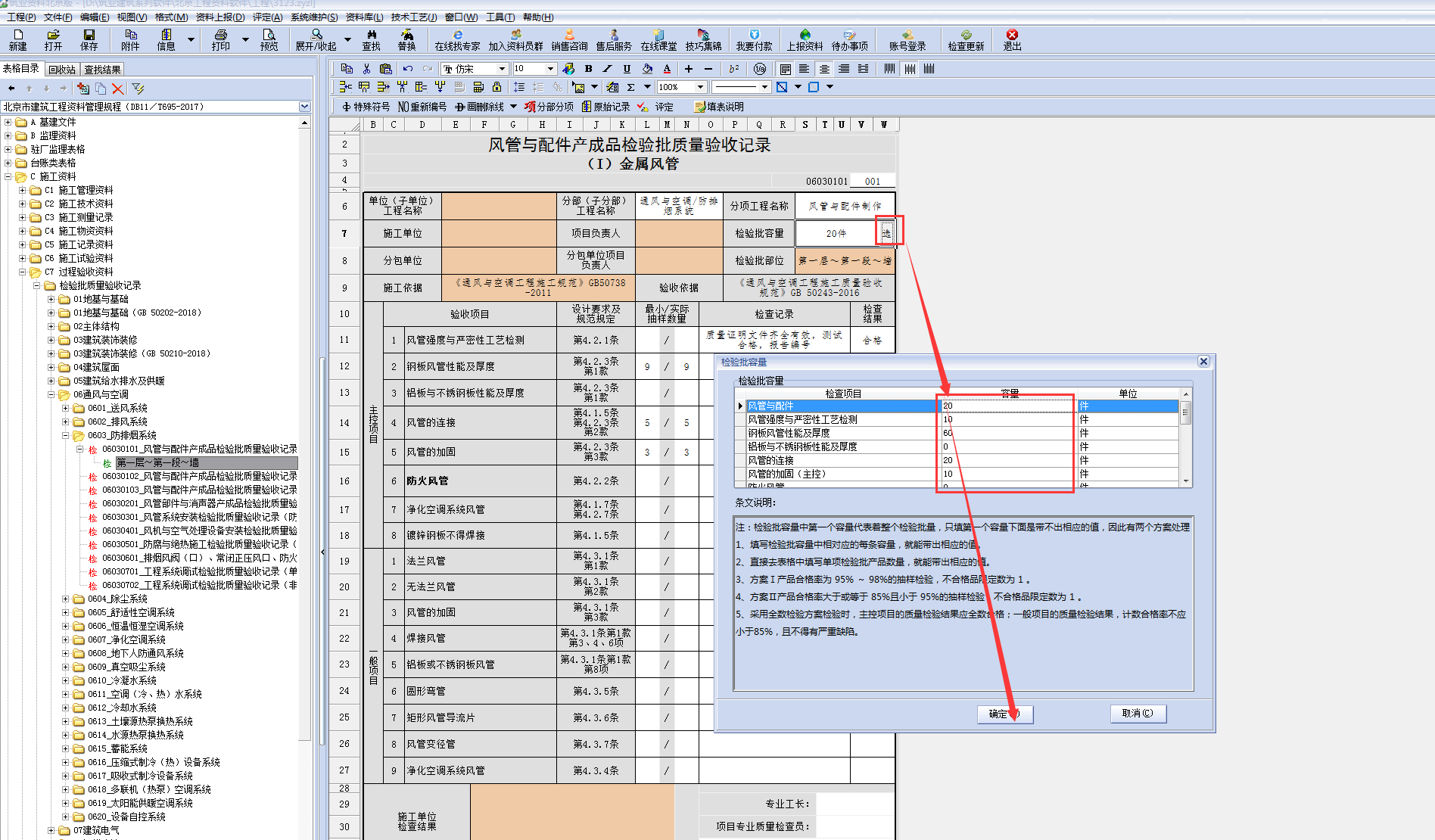Click the paste clipboard icon
1435x840 pixels.
coord(386,69)
